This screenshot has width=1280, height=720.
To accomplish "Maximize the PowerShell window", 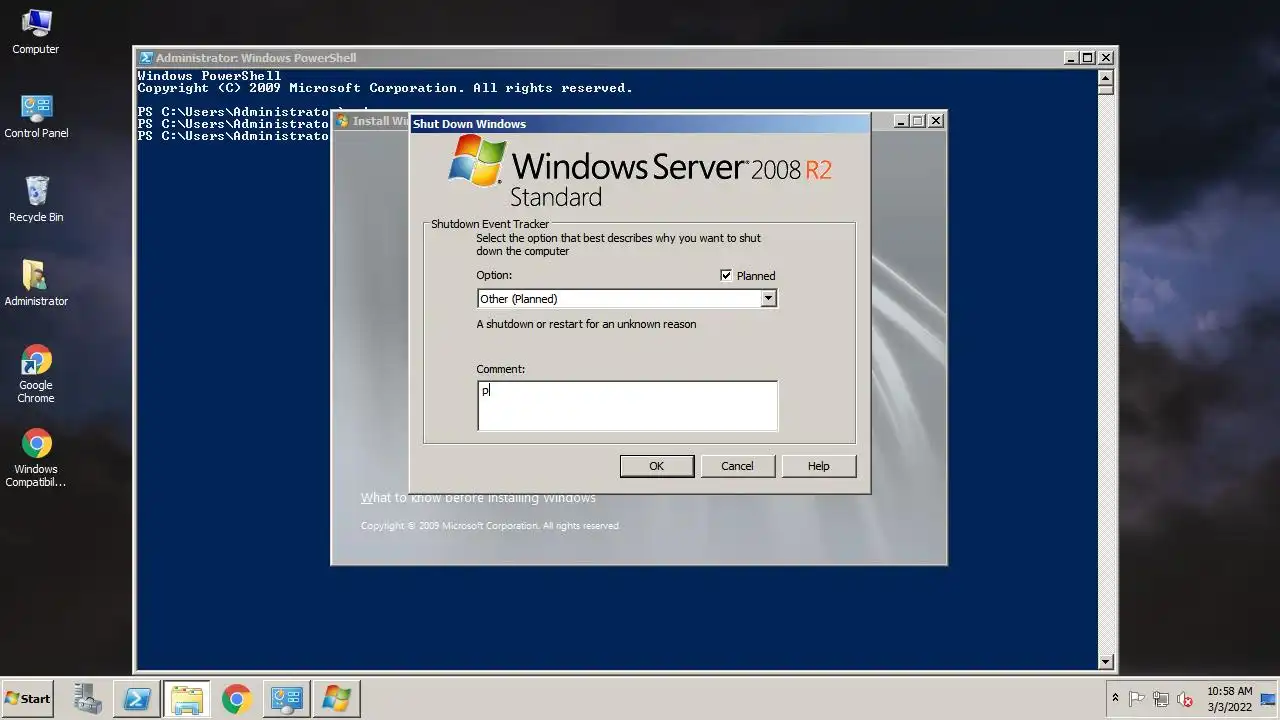I will [1088, 58].
